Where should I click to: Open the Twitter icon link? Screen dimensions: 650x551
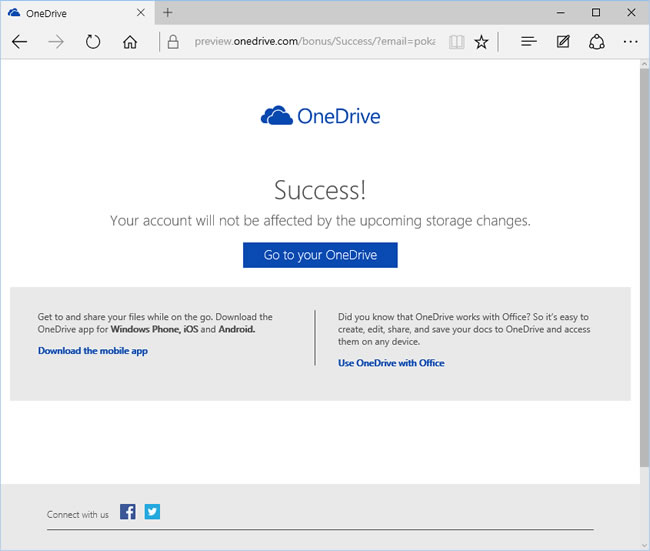coord(152,512)
